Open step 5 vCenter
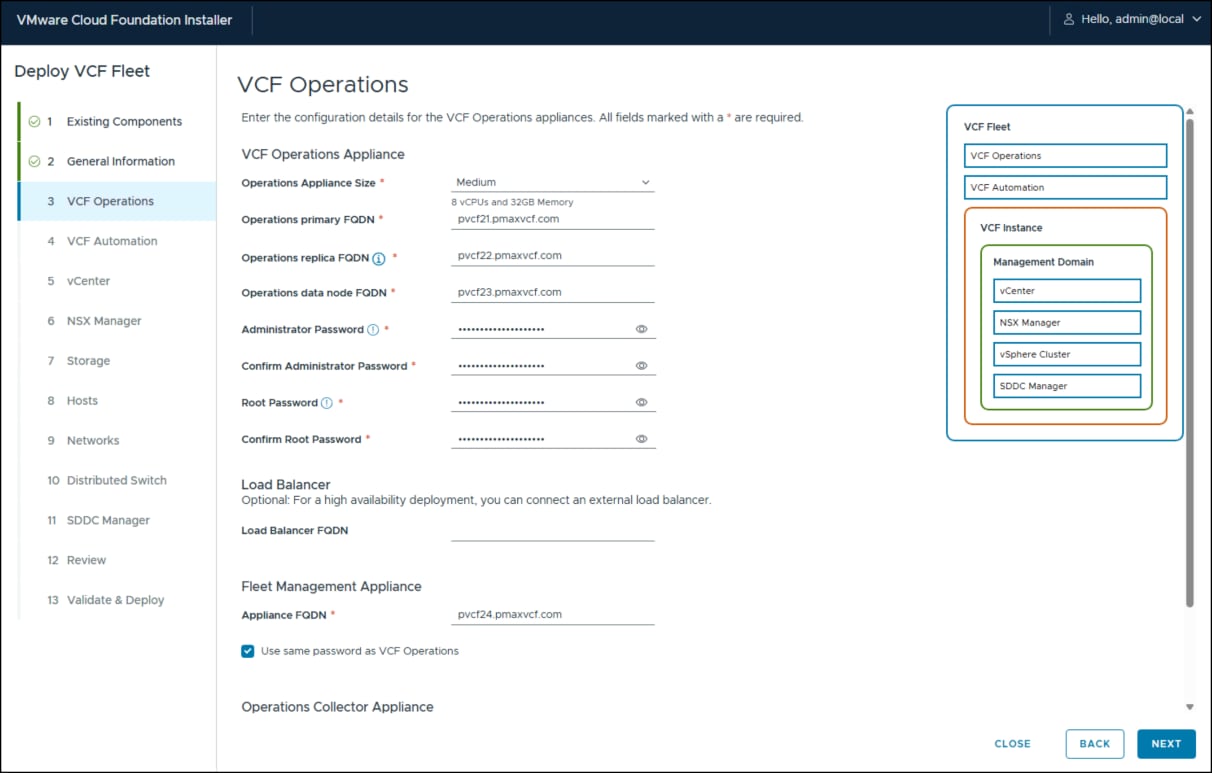The height and width of the screenshot is (773, 1212). pos(117,281)
